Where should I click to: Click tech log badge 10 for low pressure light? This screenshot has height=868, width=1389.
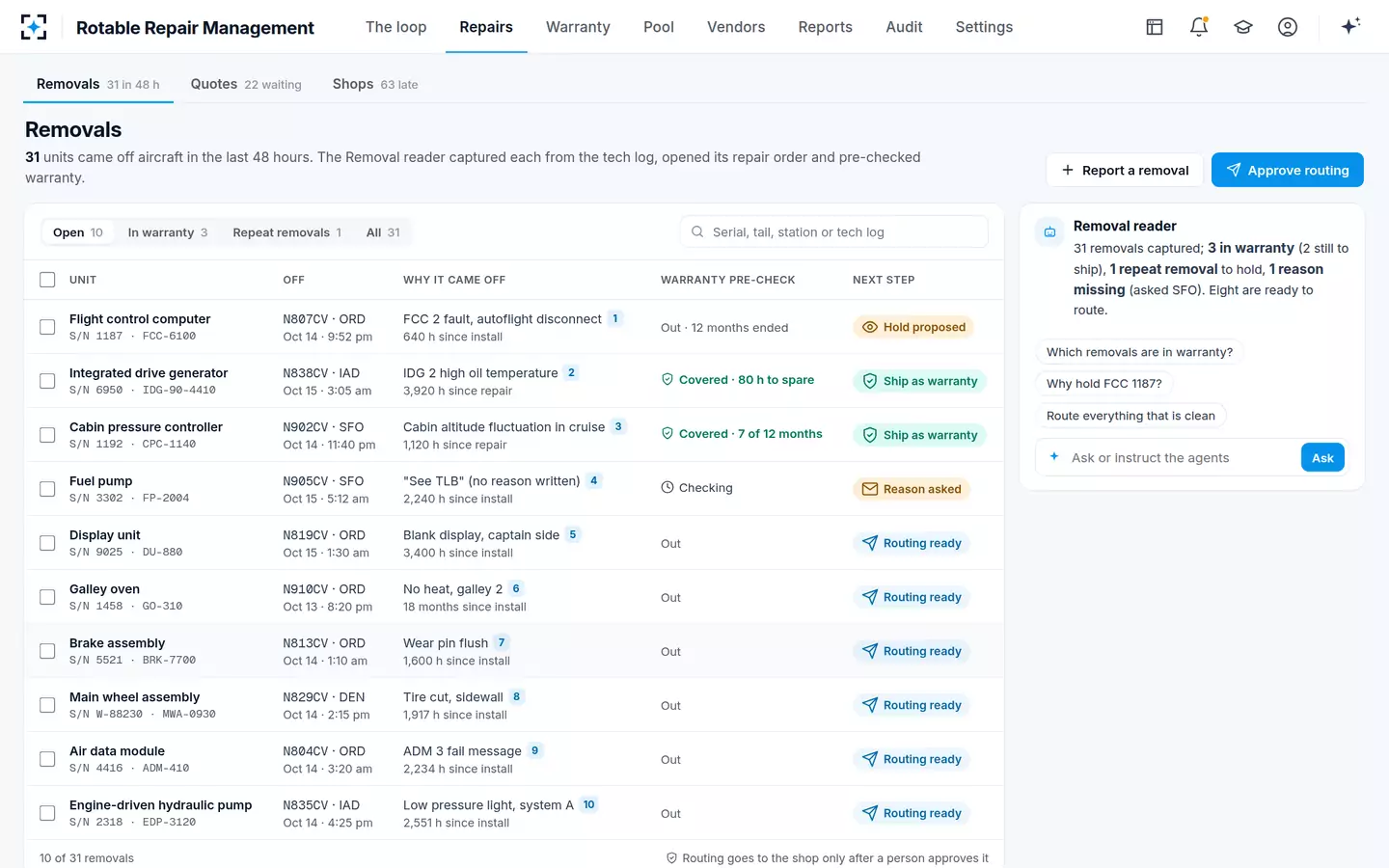588,804
